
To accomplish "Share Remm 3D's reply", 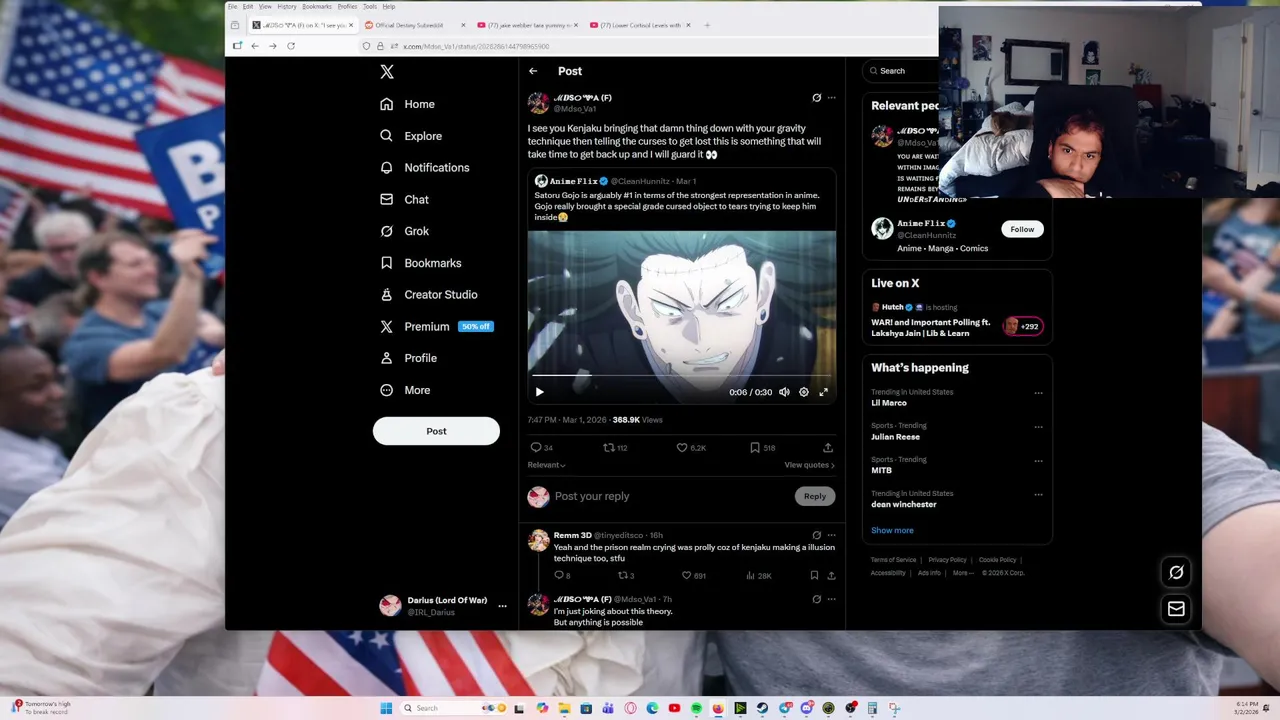I will pos(831,576).
